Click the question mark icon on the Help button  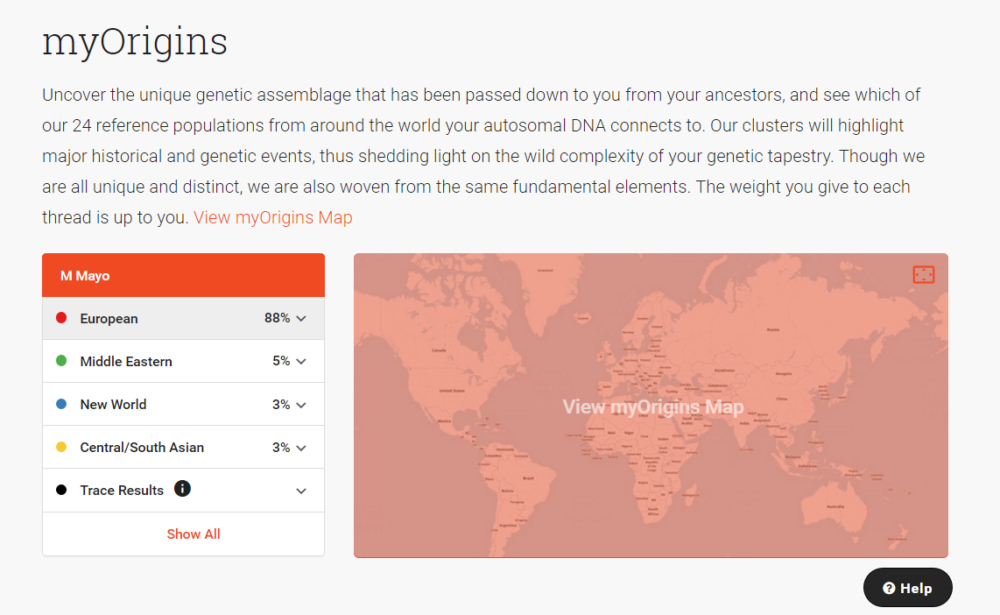[x=889, y=587]
